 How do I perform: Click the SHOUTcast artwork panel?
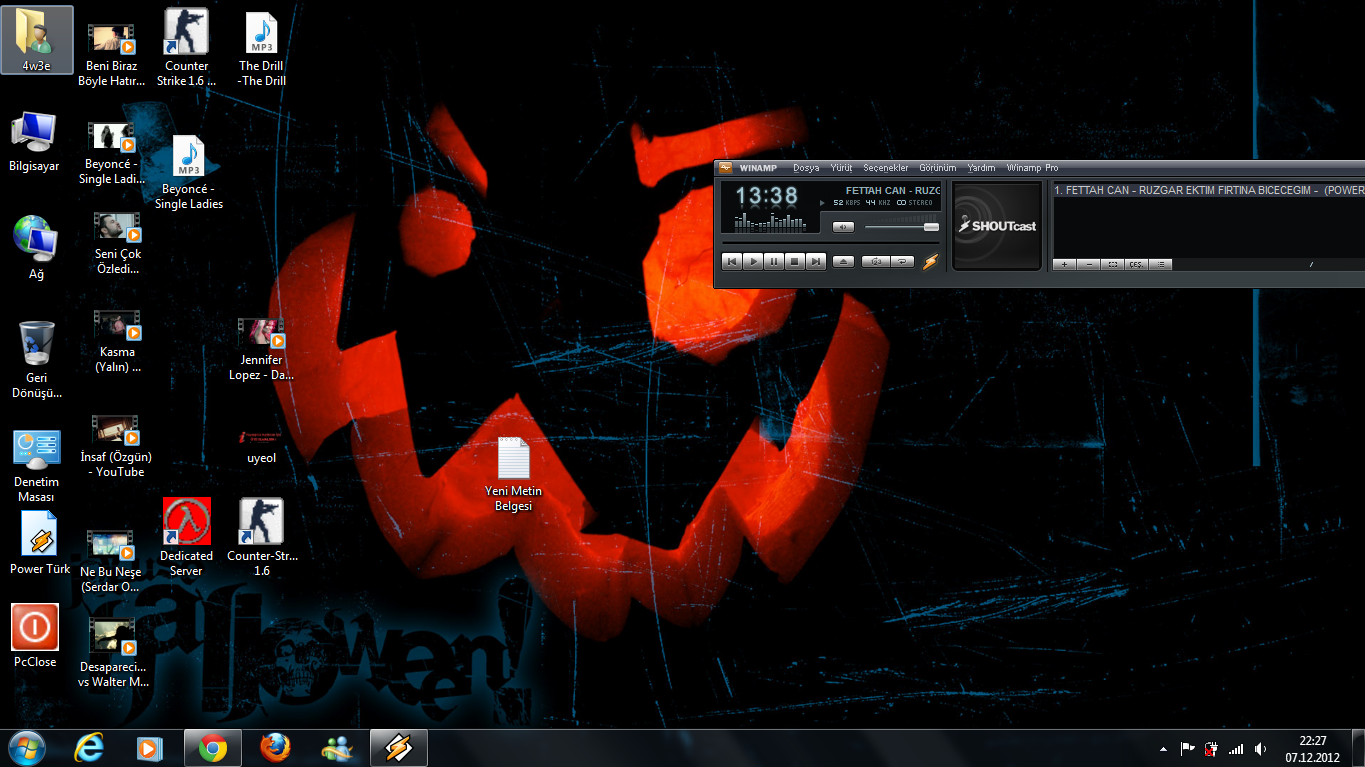(x=997, y=226)
